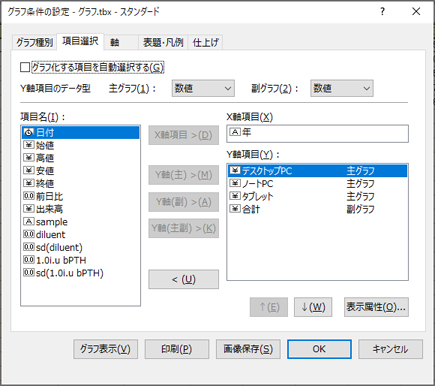Viewport: 435px width, 386px height.
Task: Select 安値 in the 項目名 list
Action: click(x=80, y=171)
